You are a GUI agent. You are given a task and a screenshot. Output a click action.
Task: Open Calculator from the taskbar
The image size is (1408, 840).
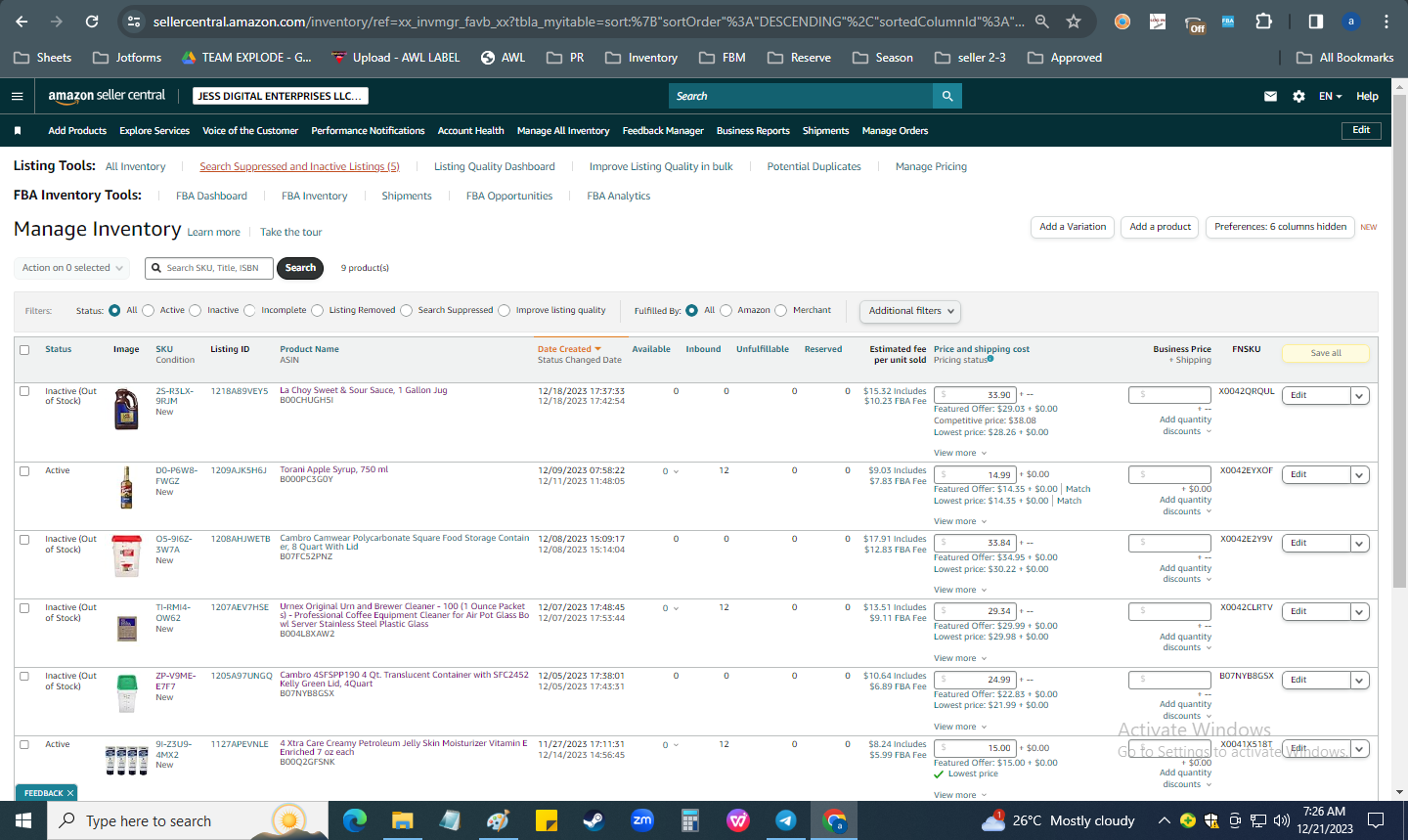690,820
